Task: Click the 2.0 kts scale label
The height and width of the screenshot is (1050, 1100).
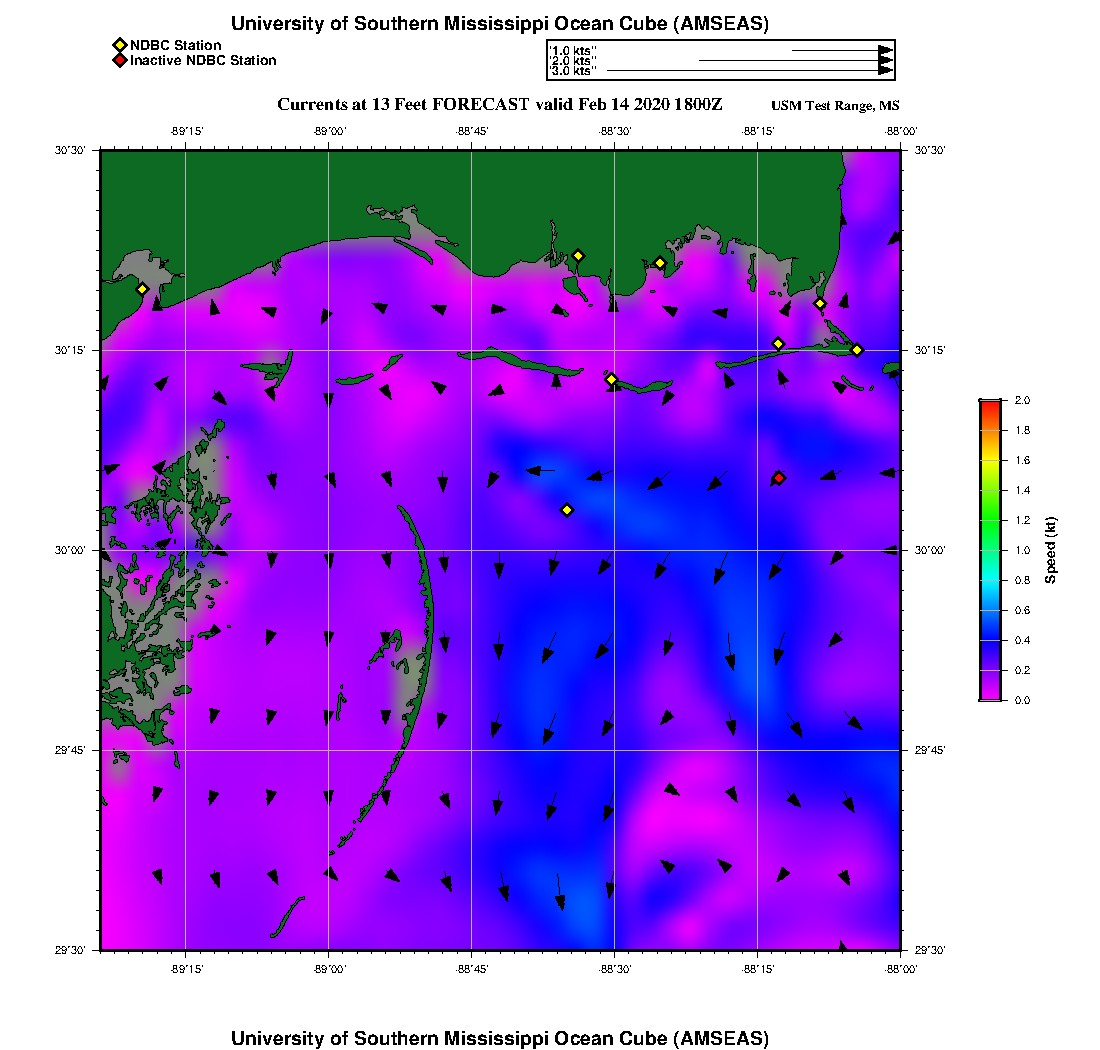Action: tap(573, 61)
